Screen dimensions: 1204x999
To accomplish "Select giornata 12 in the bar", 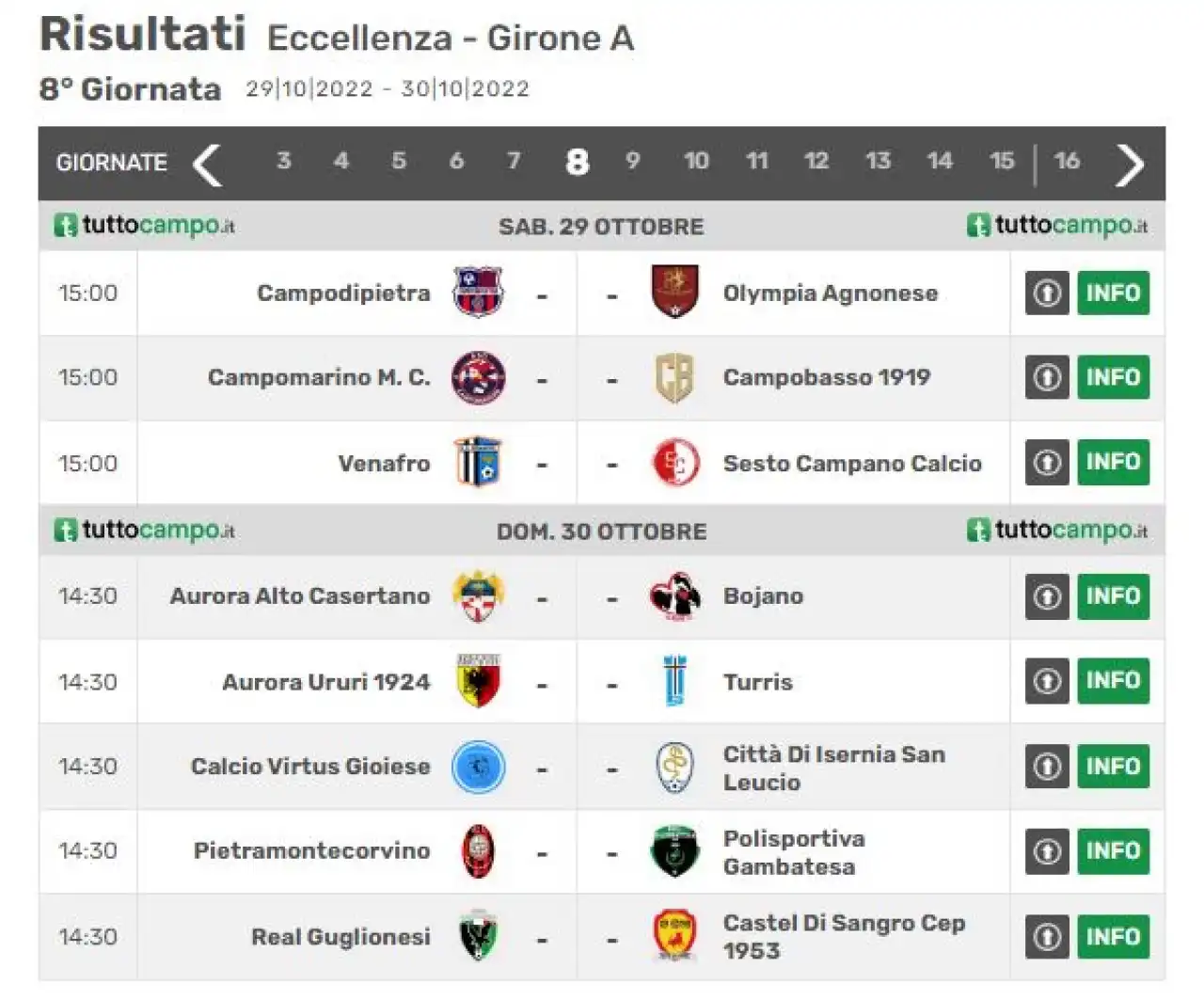I will point(816,161).
